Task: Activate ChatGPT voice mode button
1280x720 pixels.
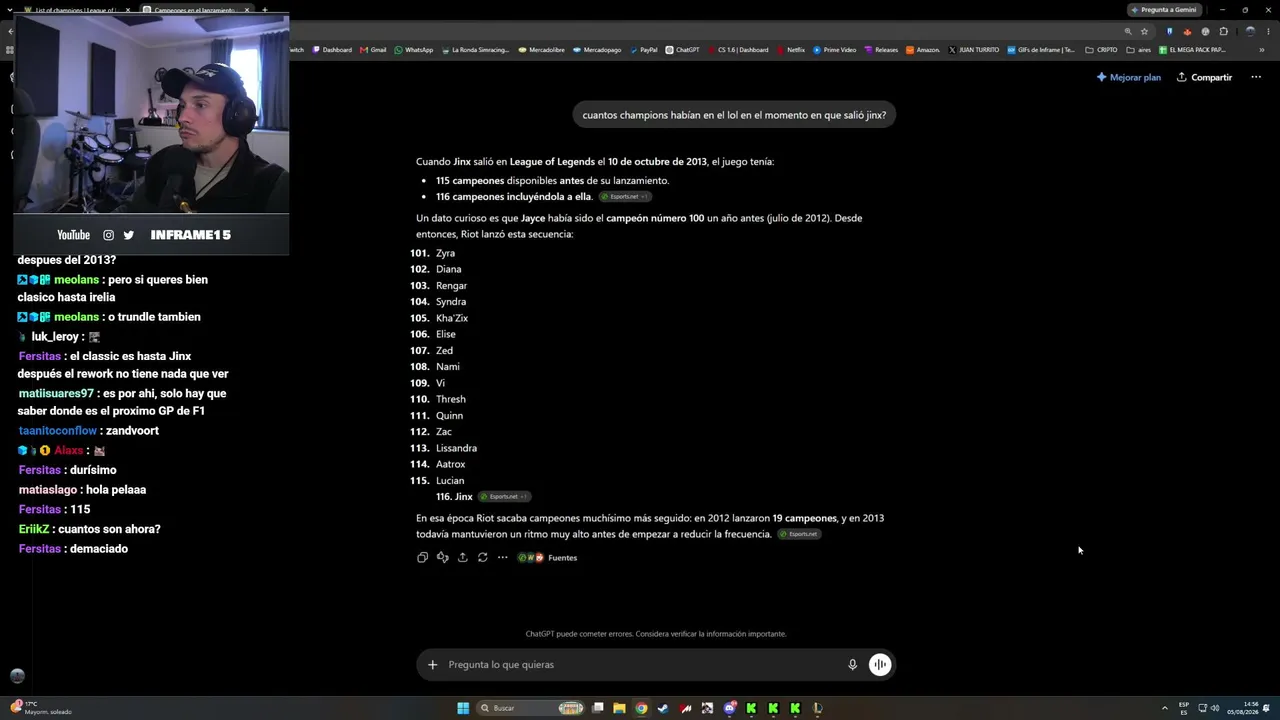Action: coord(880,665)
